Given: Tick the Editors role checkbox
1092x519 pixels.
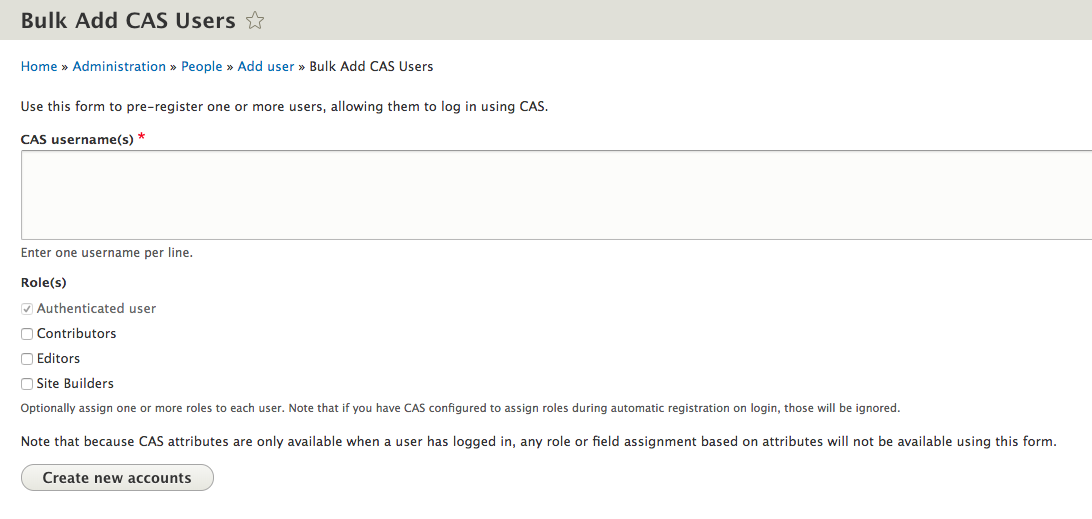Looking at the screenshot, I should pyautogui.click(x=26, y=359).
